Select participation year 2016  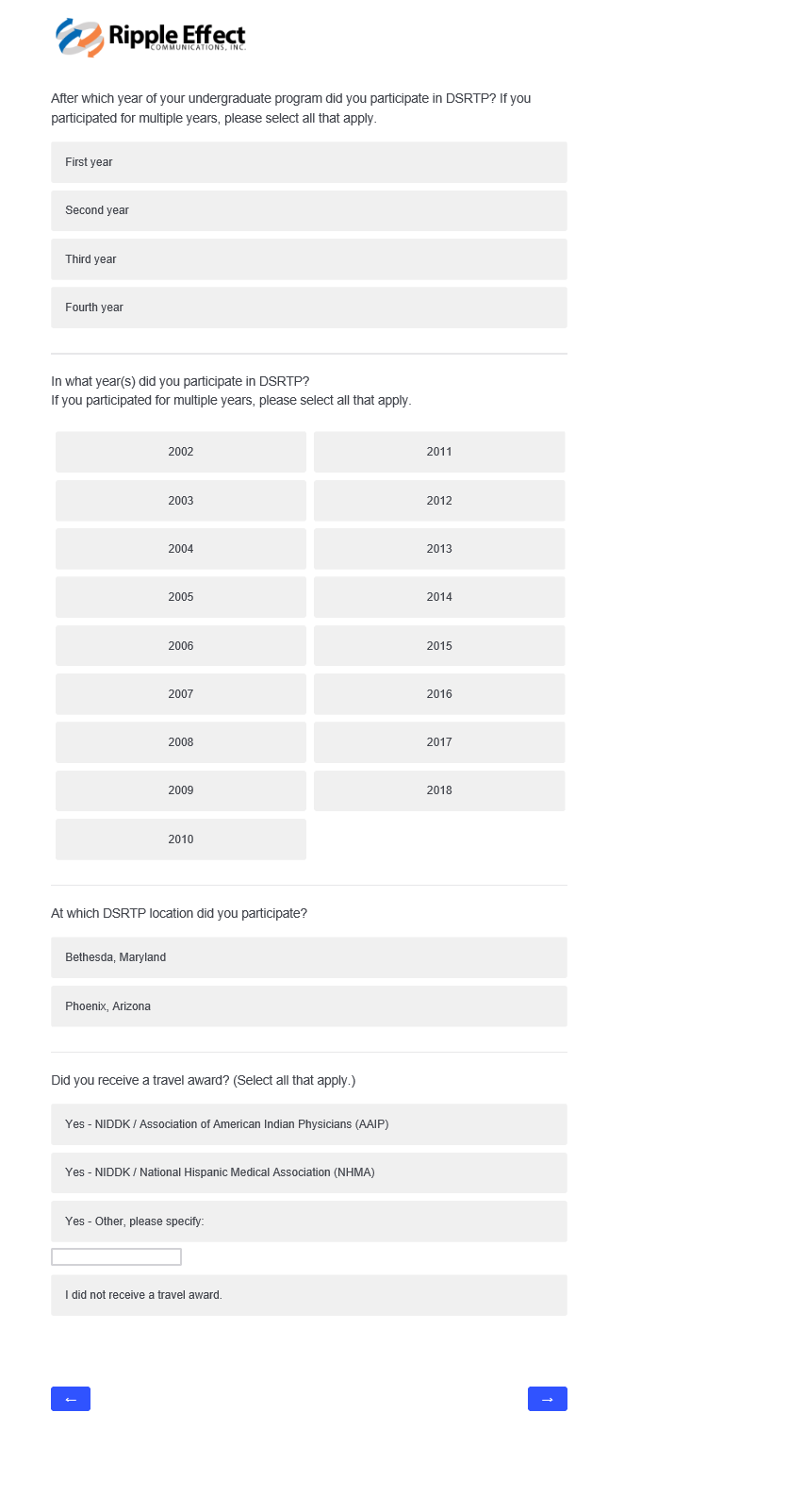pos(439,694)
